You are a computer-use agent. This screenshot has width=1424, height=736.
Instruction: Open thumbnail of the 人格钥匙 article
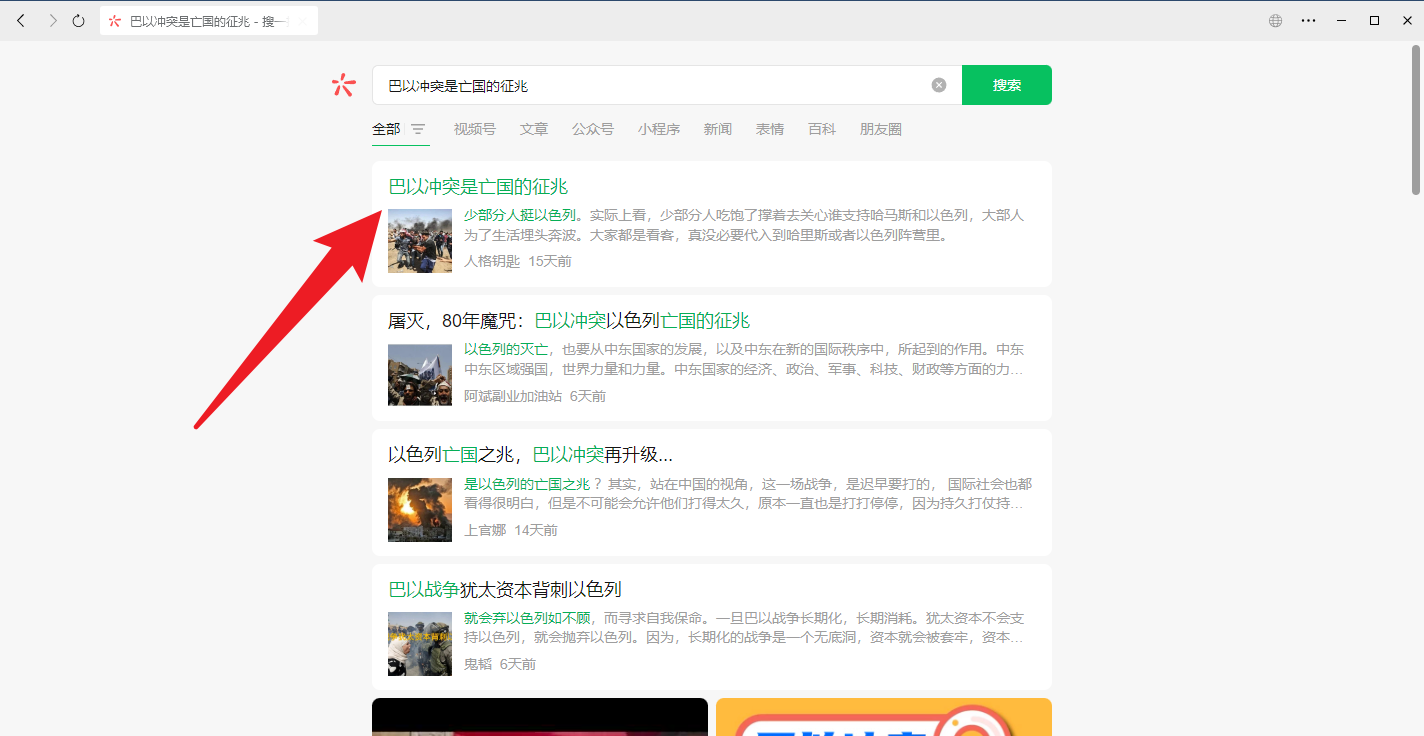tap(420, 241)
